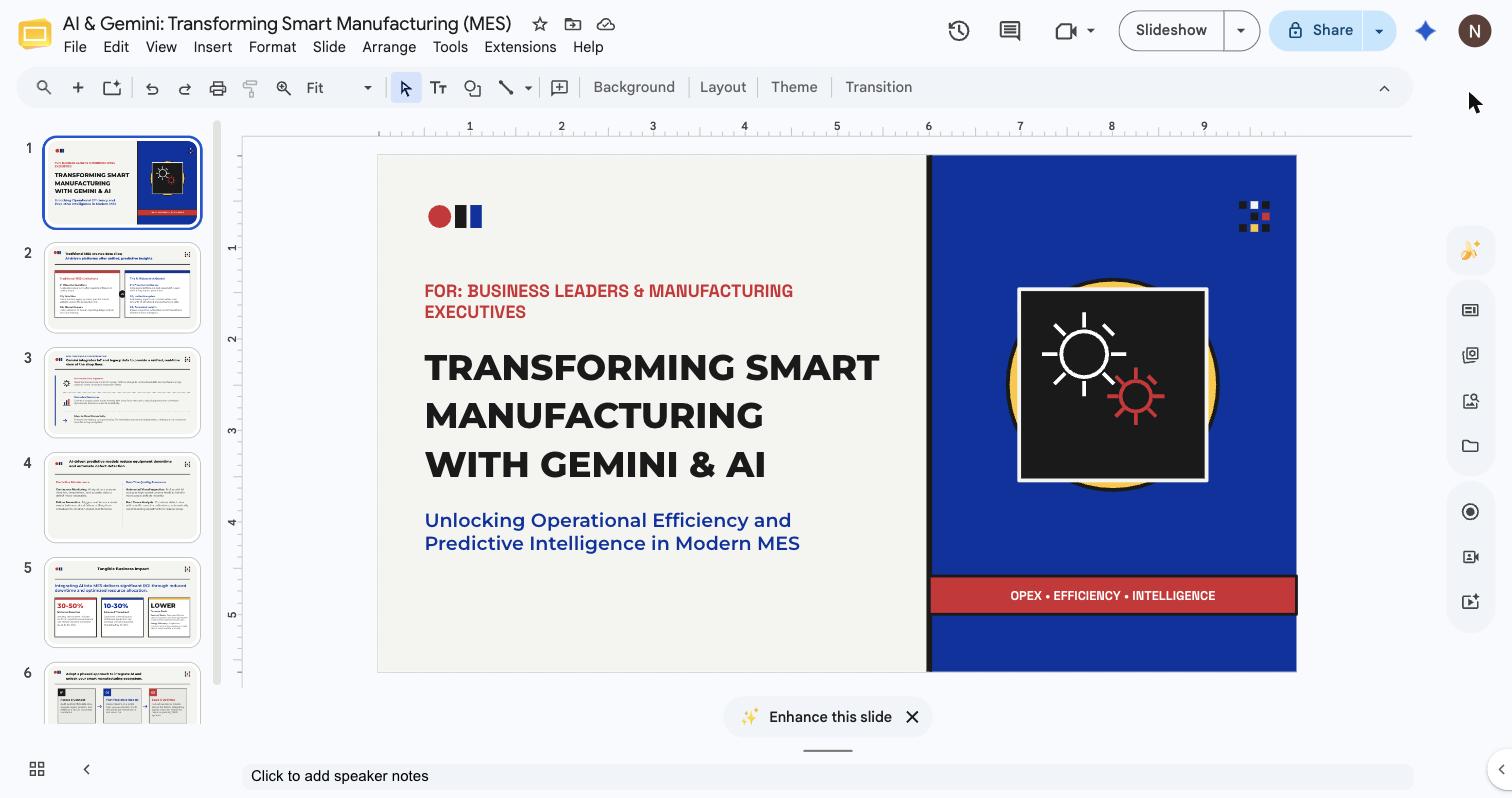The image size is (1512, 798).
Task: Redo the last action
Action: point(185,88)
